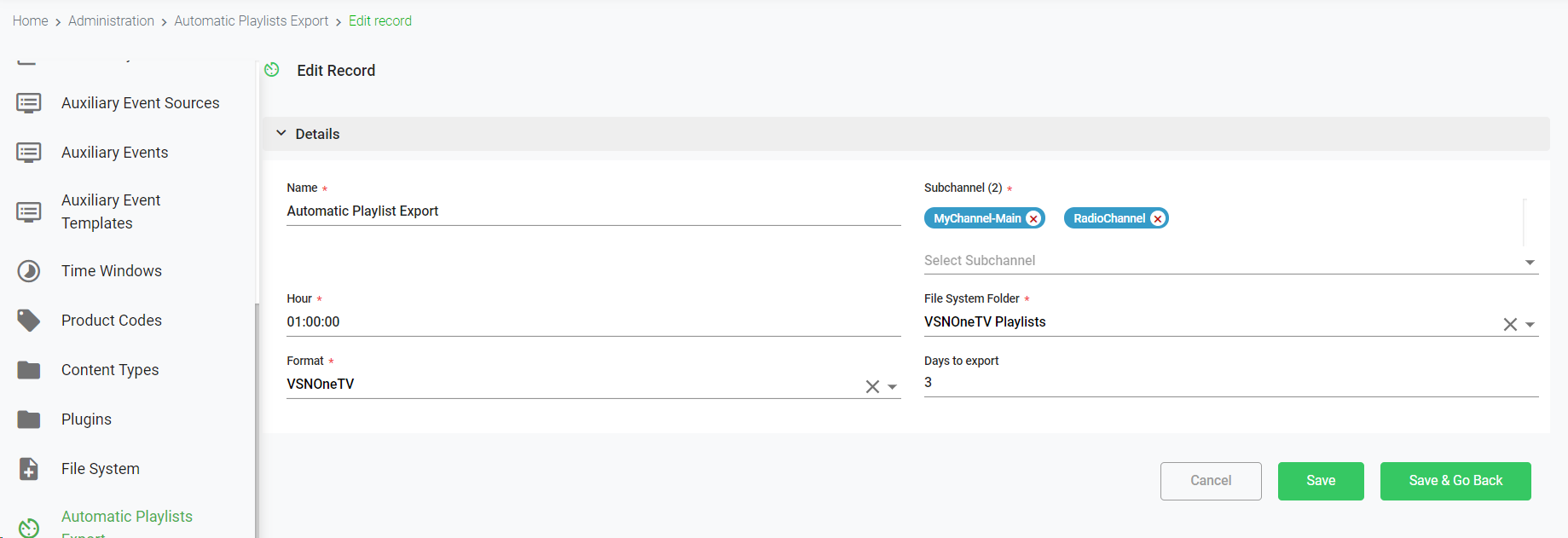Image resolution: width=1568 pixels, height=538 pixels.
Task: Click the File System document icon
Action: (x=29, y=469)
